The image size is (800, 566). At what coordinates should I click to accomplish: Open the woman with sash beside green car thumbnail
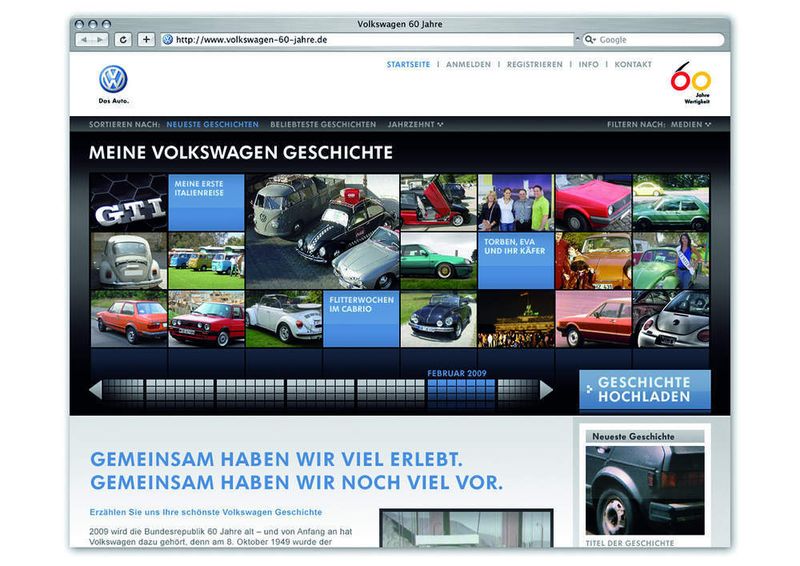click(671, 261)
